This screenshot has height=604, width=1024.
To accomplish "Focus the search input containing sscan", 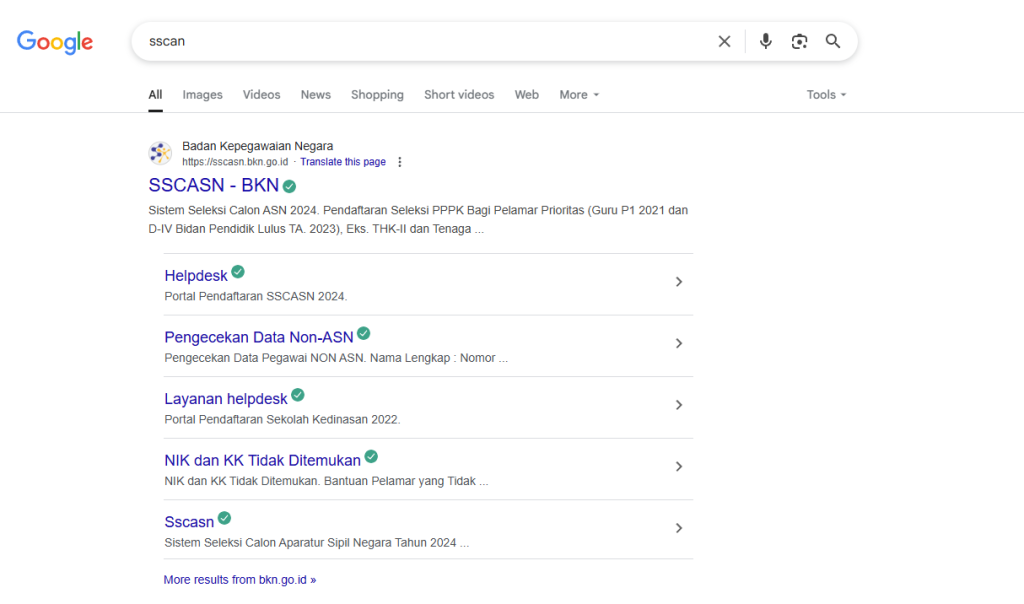I will [424, 42].
